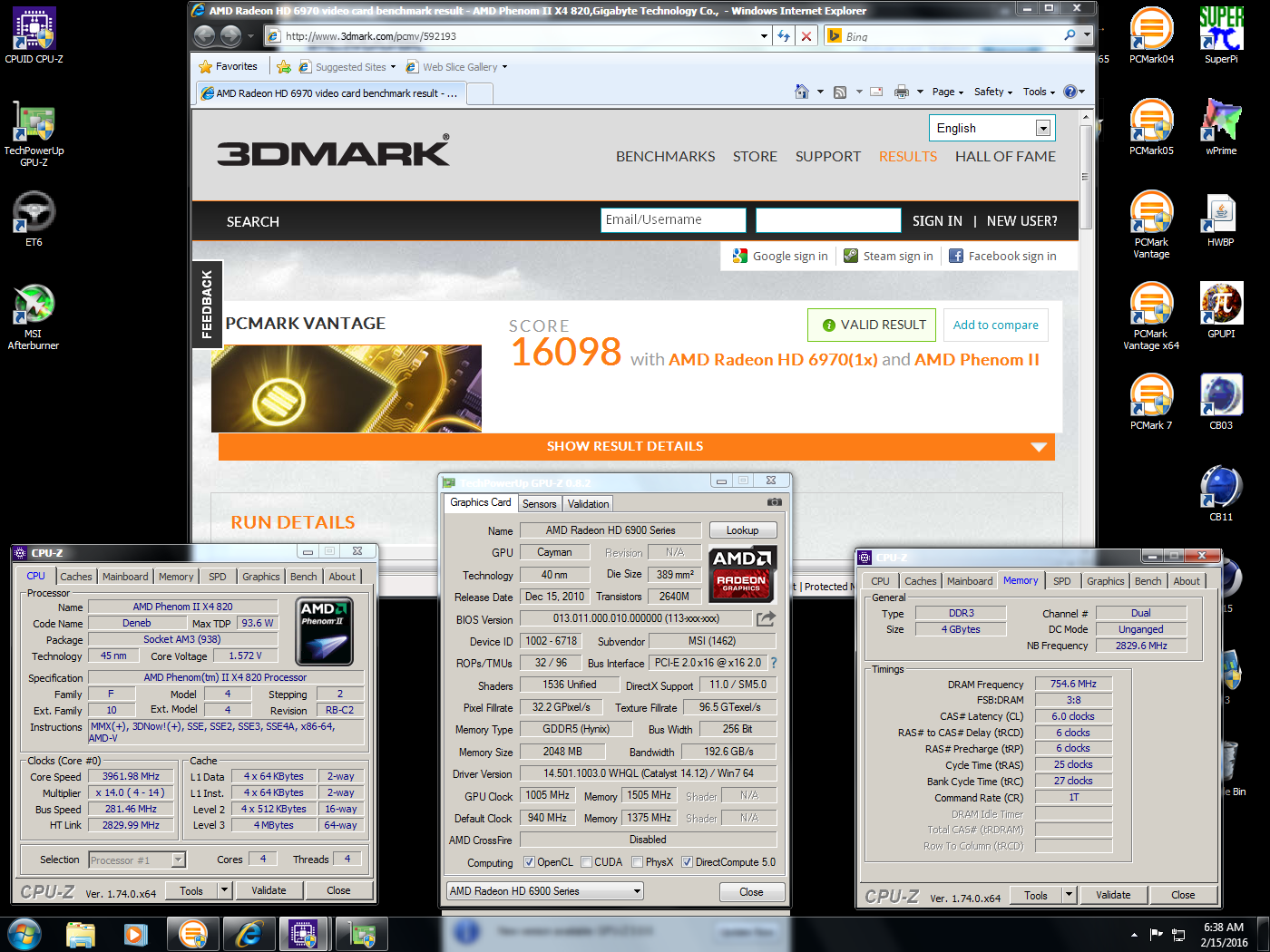The image size is (1270, 952).
Task: Switch to Sensors tab in GPU-Z
Action: click(x=540, y=504)
